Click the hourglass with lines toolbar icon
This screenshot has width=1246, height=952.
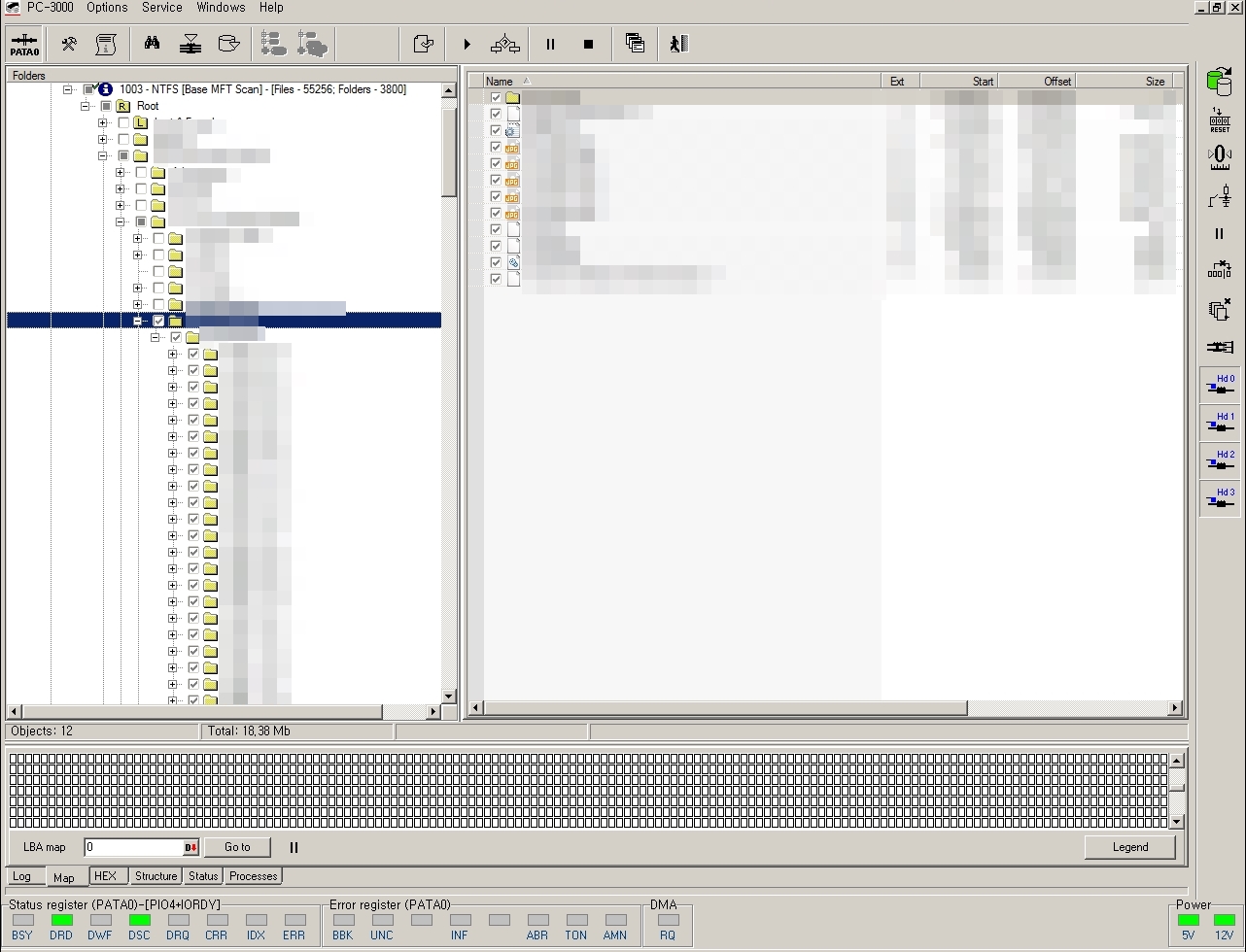click(x=190, y=44)
